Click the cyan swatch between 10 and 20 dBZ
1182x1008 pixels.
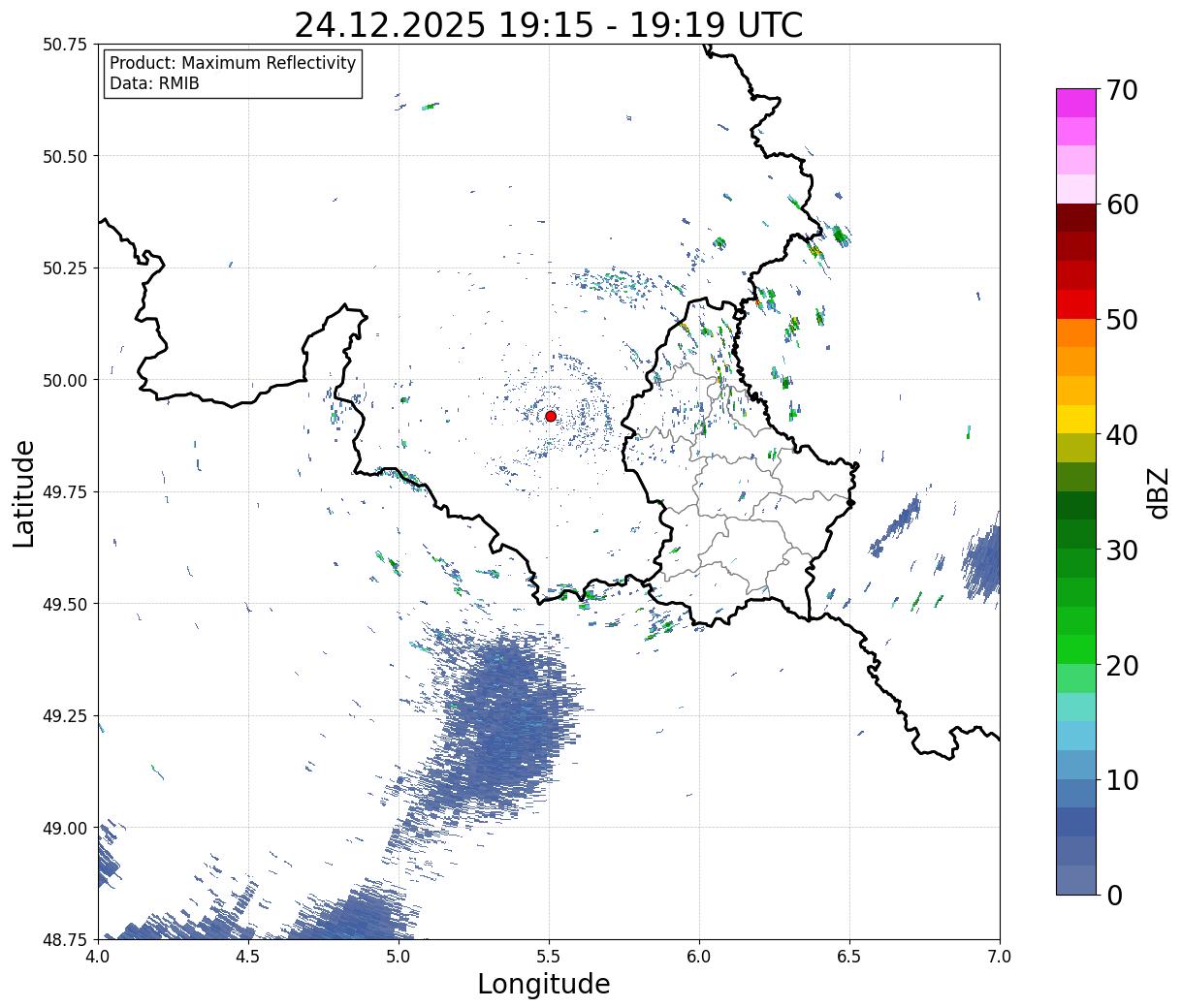(x=1076, y=735)
